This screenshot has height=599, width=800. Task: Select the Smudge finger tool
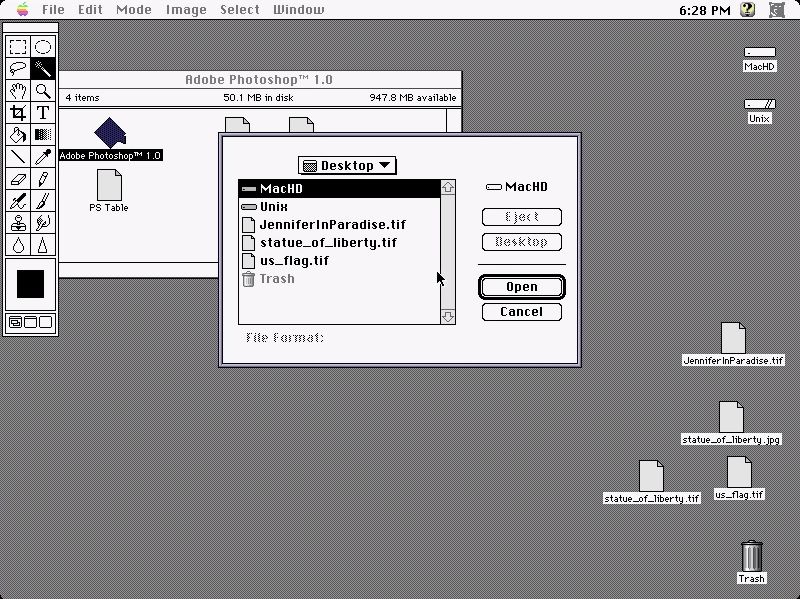[43, 222]
